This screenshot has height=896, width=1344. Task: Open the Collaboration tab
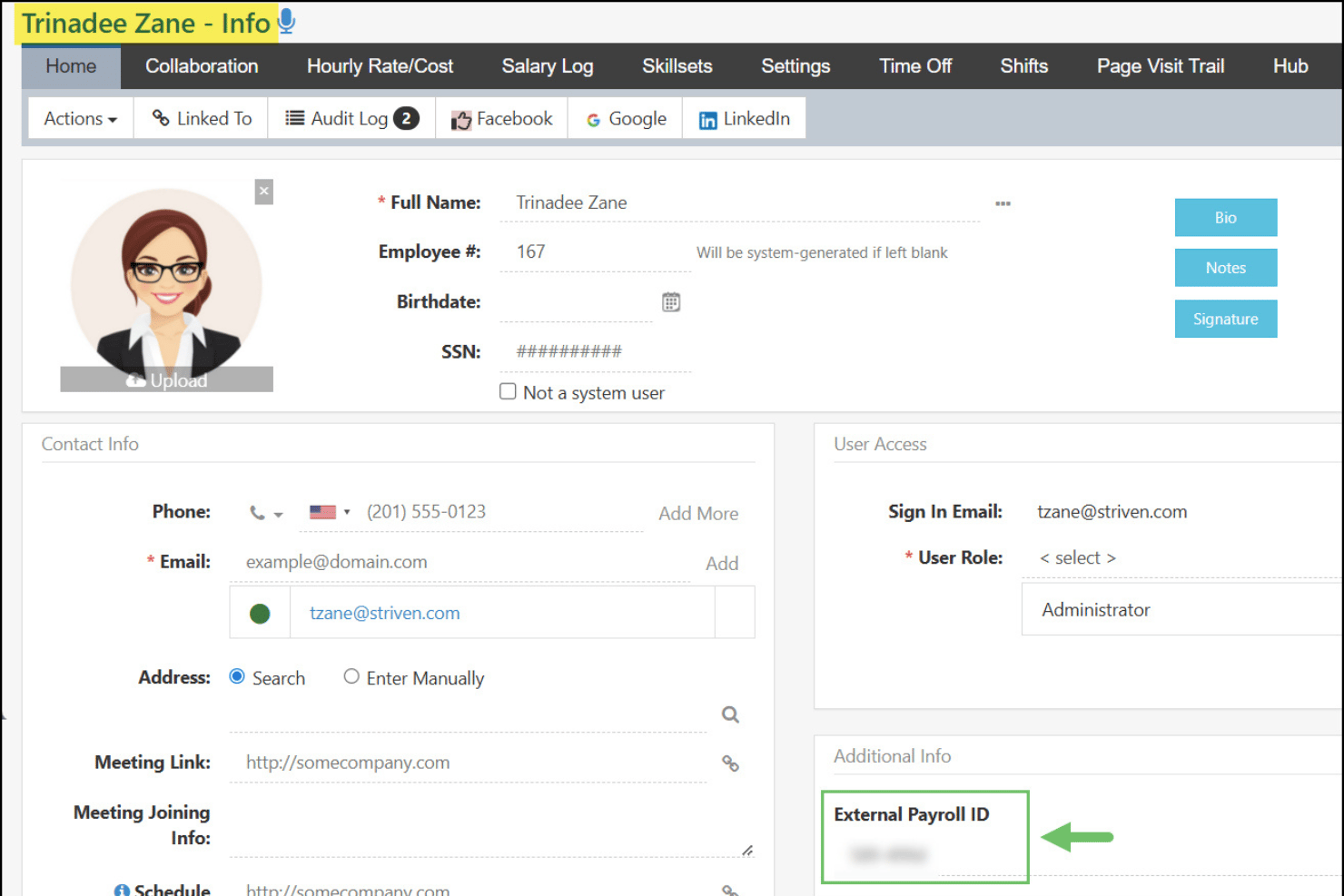click(x=202, y=66)
